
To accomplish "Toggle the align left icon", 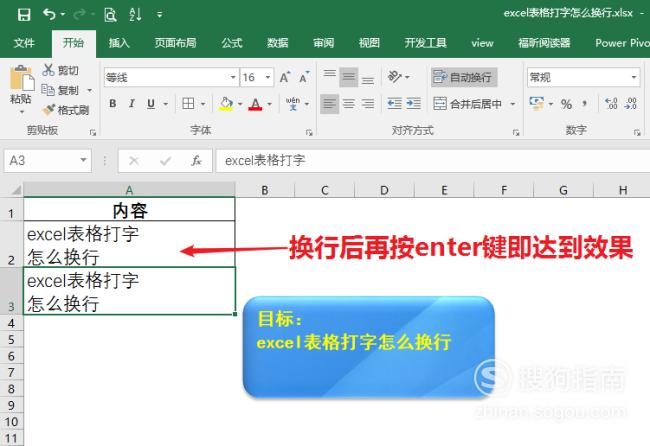I will coord(330,104).
